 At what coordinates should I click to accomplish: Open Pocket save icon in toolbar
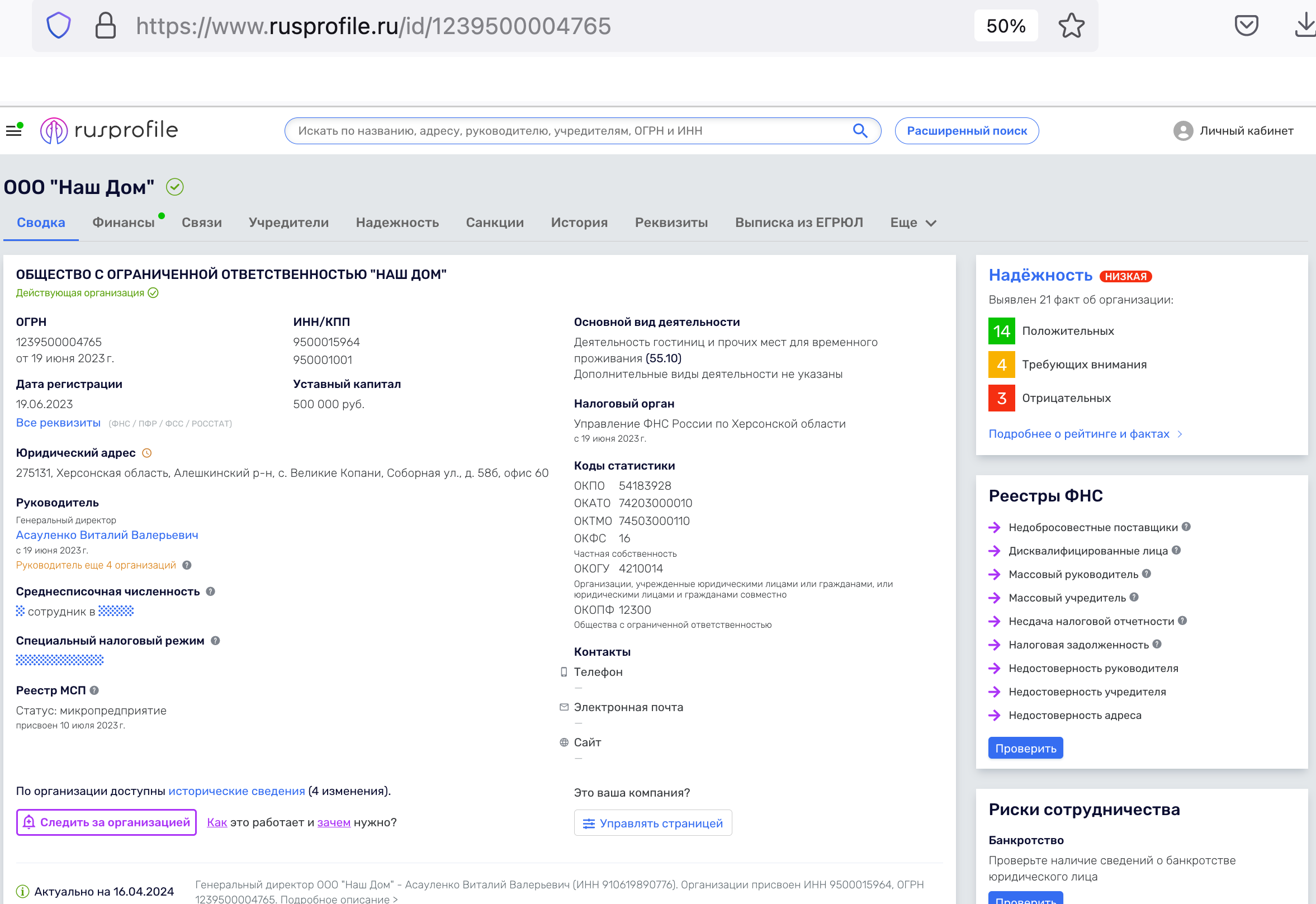pos(1246,26)
